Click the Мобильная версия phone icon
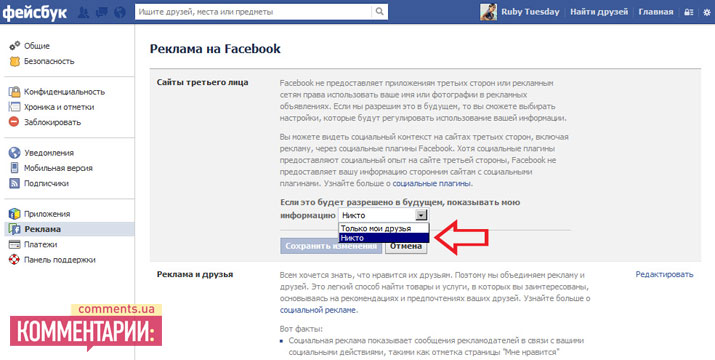The image size is (715, 360). pyautogui.click(x=15, y=167)
